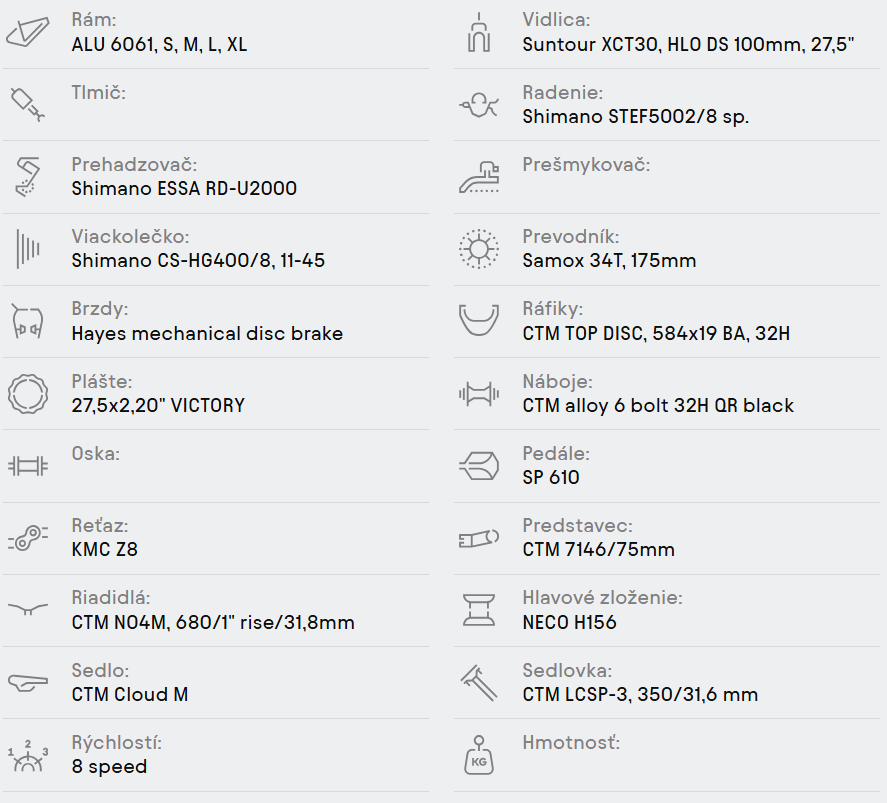This screenshot has height=803, width=887.
Task: Click the 'Hmotnosť:' label
Action: pyautogui.click(x=571, y=742)
